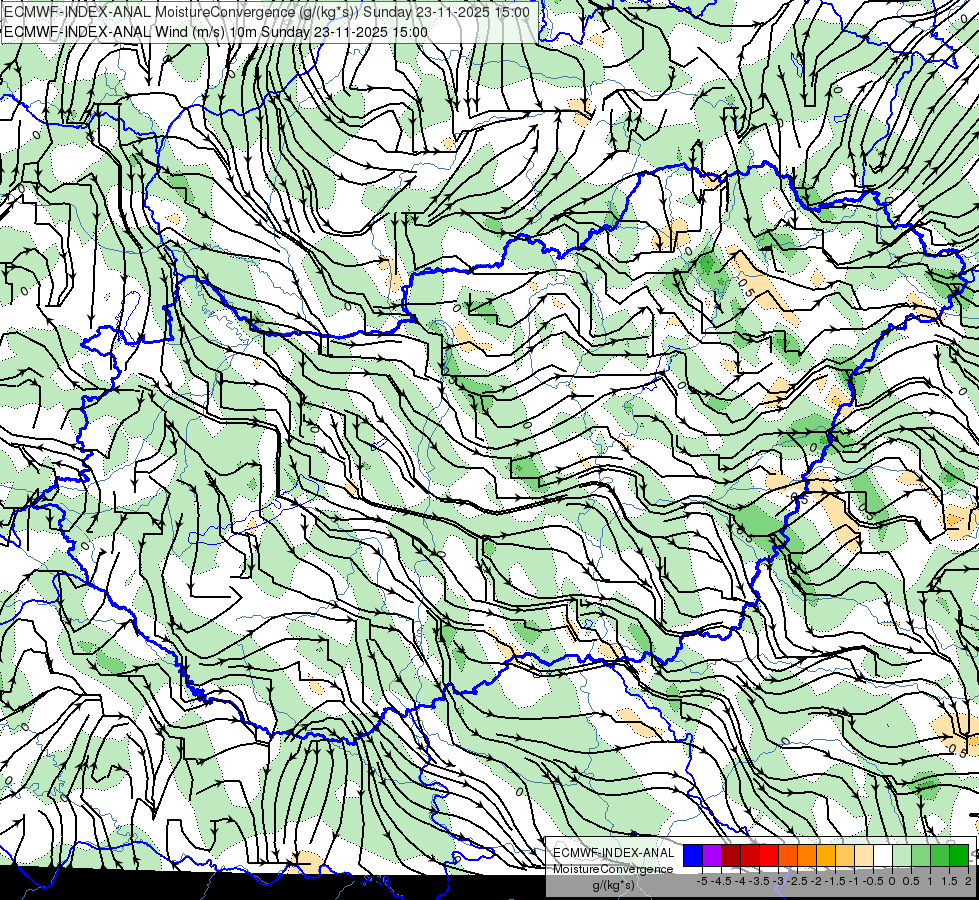This screenshot has width=979, height=900.
Task: Click the darkest green legend swatch
Action: (x=958, y=855)
